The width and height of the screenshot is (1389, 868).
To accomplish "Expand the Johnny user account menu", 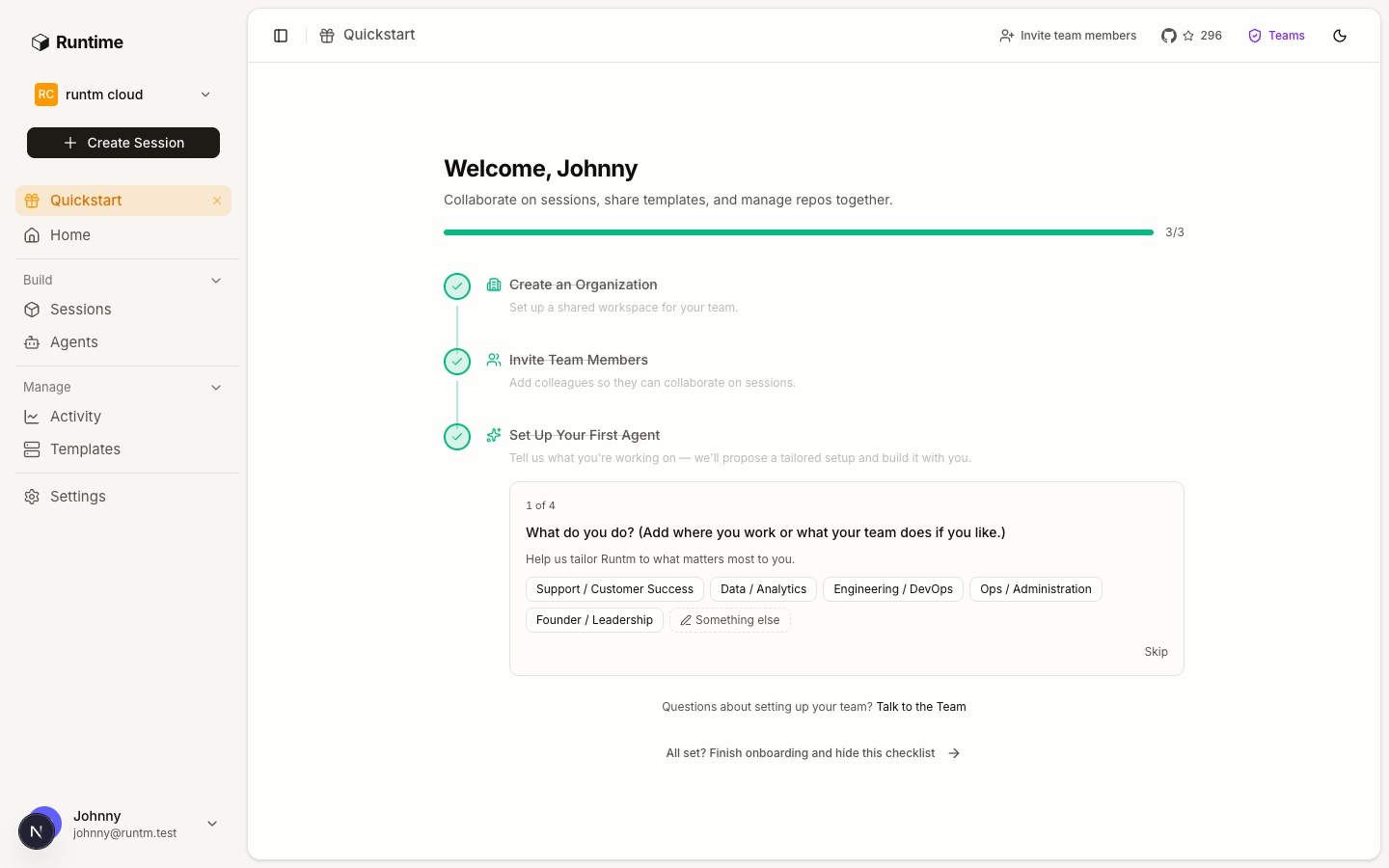I will [123, 825].
